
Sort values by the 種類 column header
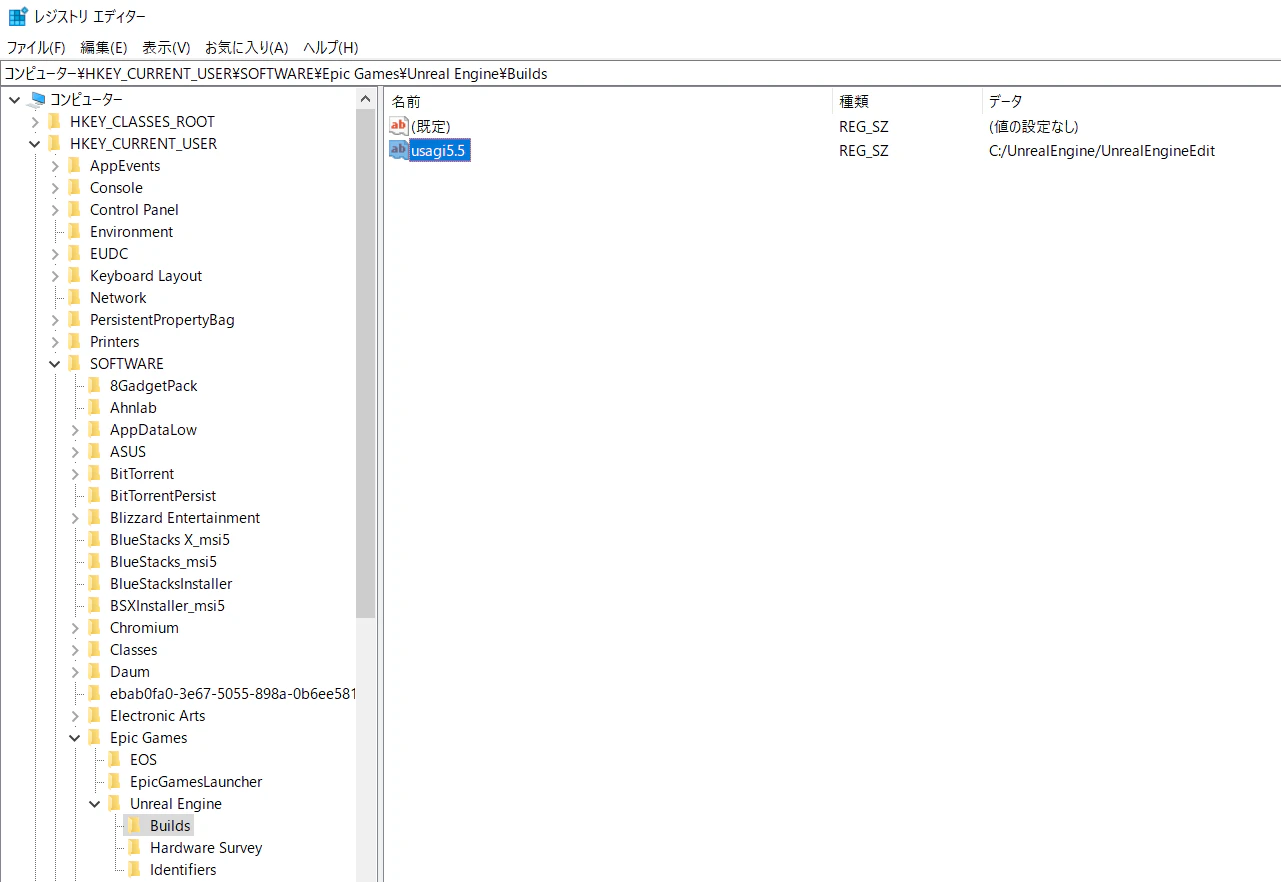tap(906, 101)
